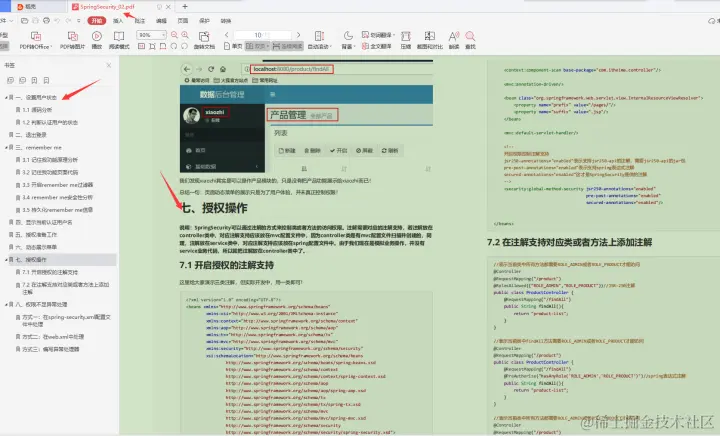The image size is (720, 436).
Task: Switch to the 页面 ribbon tab
Action: [183, 21]
